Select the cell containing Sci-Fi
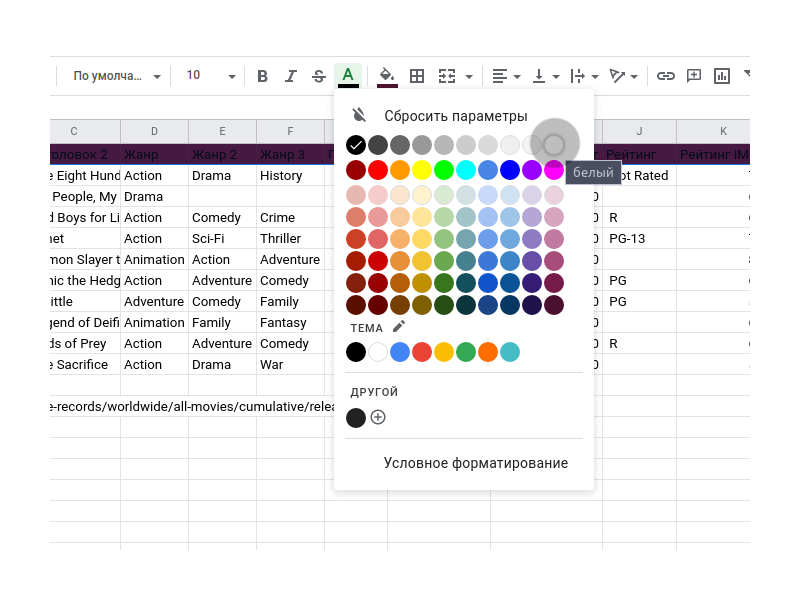This screenshot has height=600, width=800. 222,239
